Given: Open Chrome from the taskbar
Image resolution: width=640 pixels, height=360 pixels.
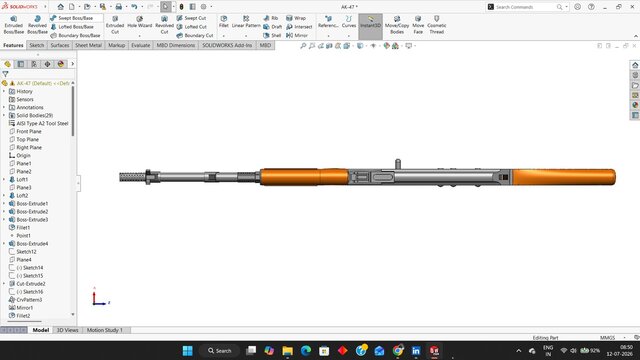Looking at the screenshot, I should click(x=398, y=351).
